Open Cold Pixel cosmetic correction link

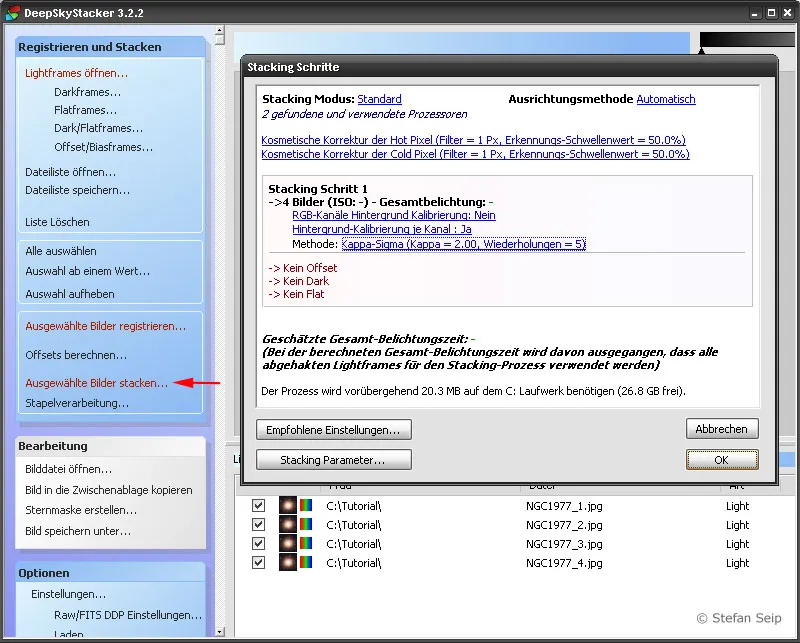point(476,154)
